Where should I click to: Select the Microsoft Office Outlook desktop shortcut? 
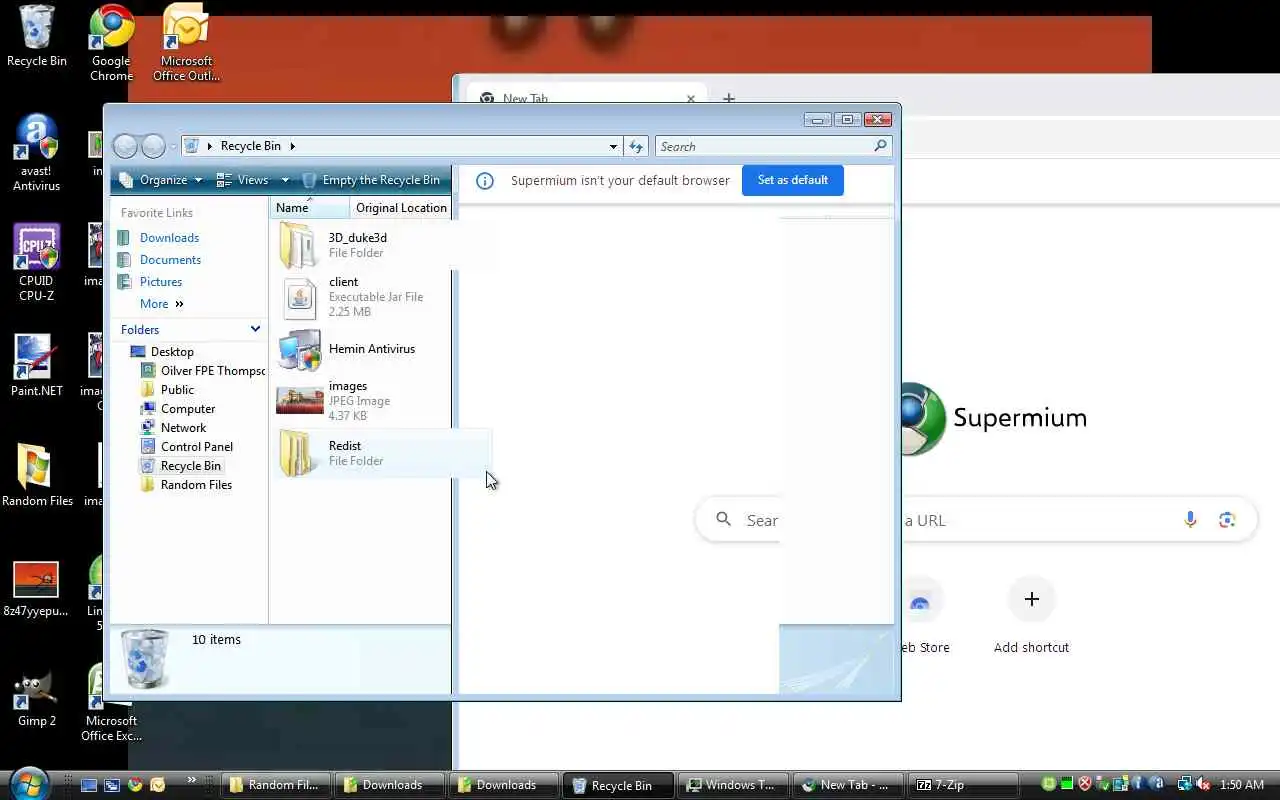187,44
